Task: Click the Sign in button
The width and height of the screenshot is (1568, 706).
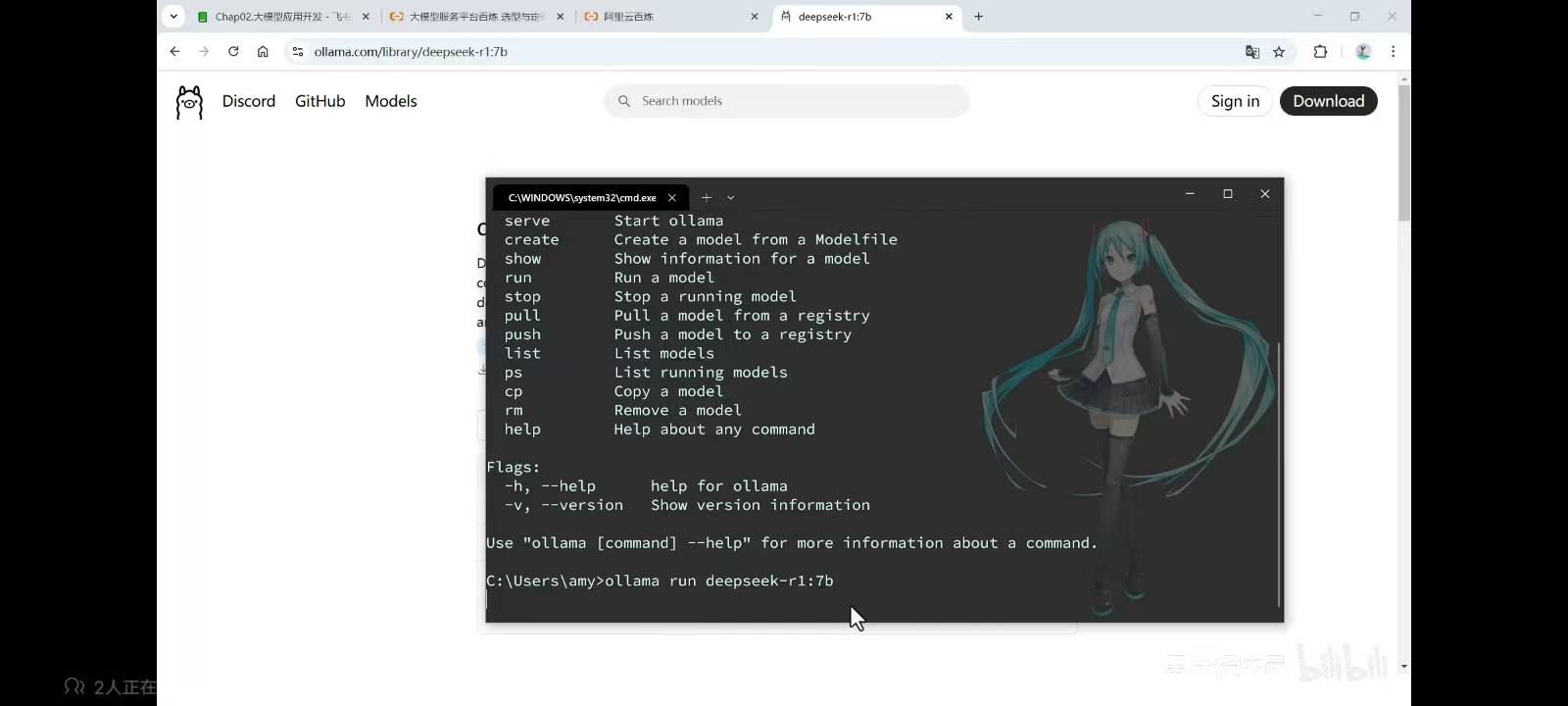Action: [x=1235, y=101]
